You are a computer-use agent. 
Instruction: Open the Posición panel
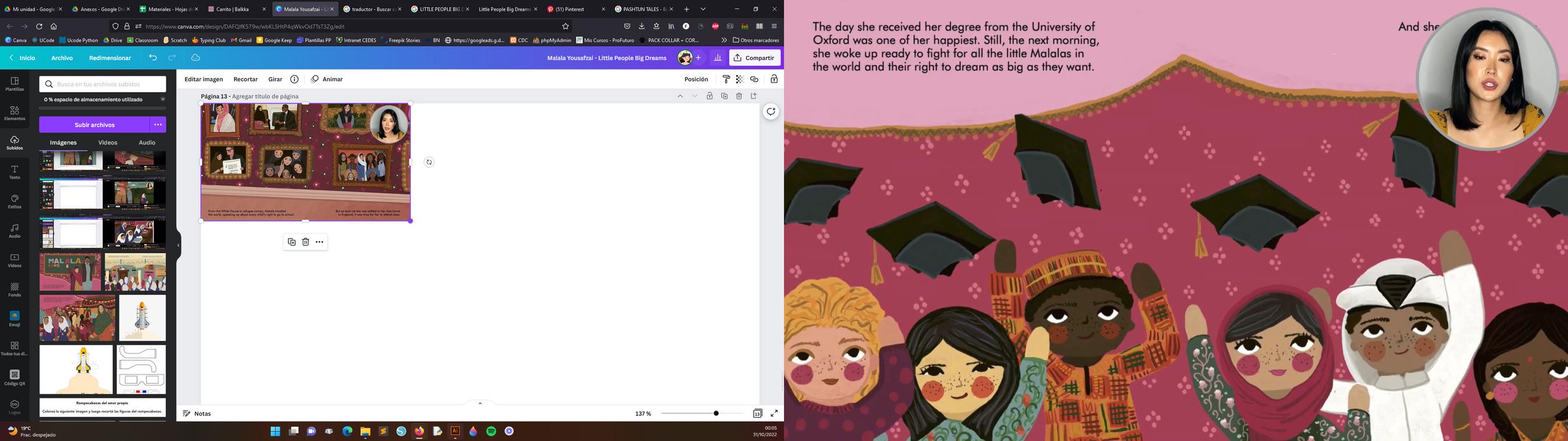[696, 79]
